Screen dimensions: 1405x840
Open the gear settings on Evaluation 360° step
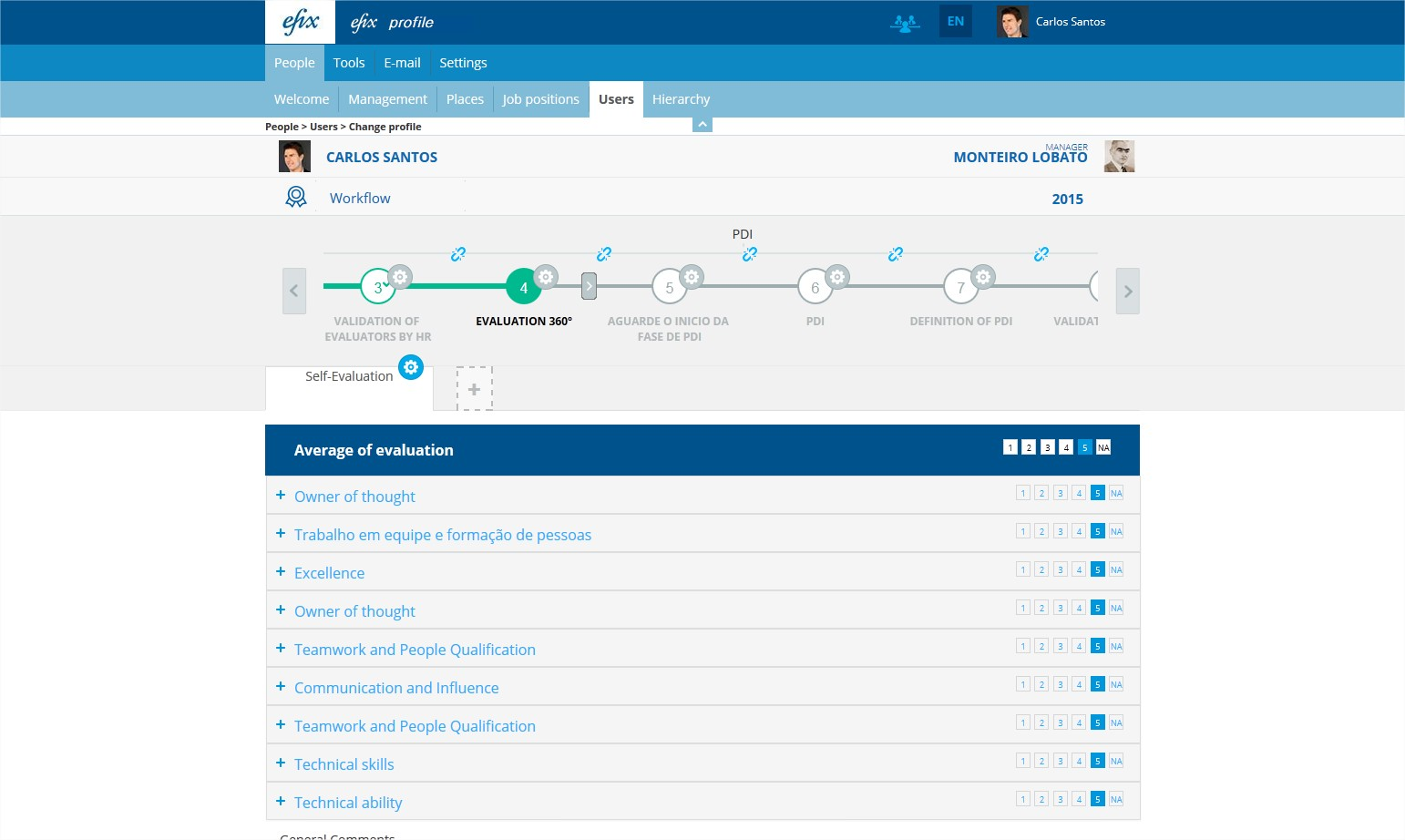tap(545, 276)
